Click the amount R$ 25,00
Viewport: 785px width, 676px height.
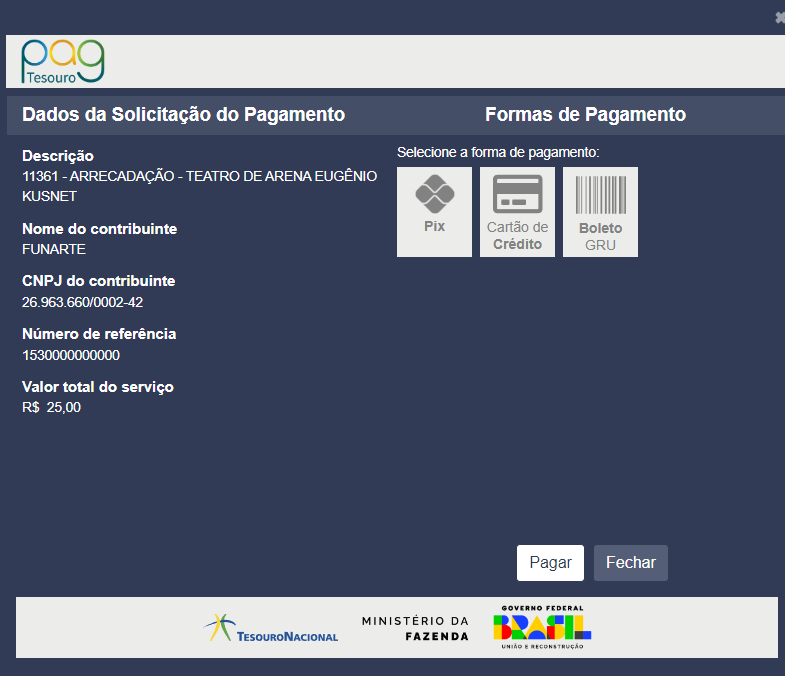pos(52,408)
